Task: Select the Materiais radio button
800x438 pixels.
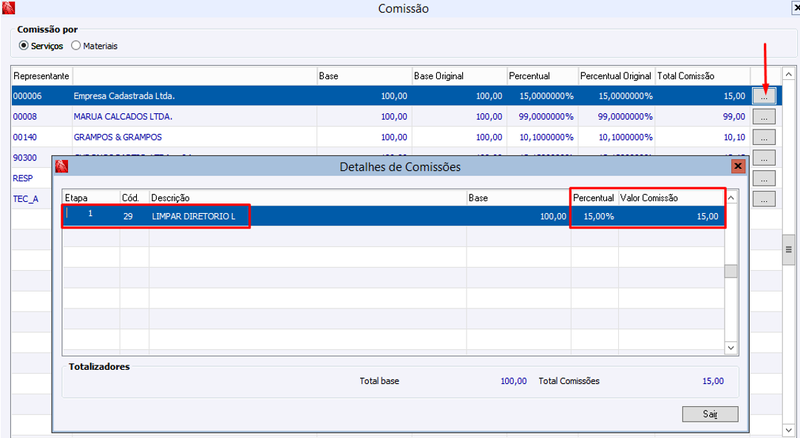Action: click(76, 45)
